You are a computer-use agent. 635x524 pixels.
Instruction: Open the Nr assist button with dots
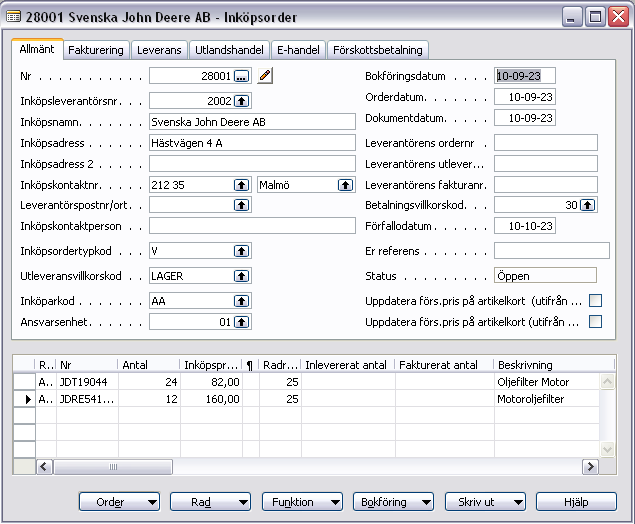coord(242,76)
